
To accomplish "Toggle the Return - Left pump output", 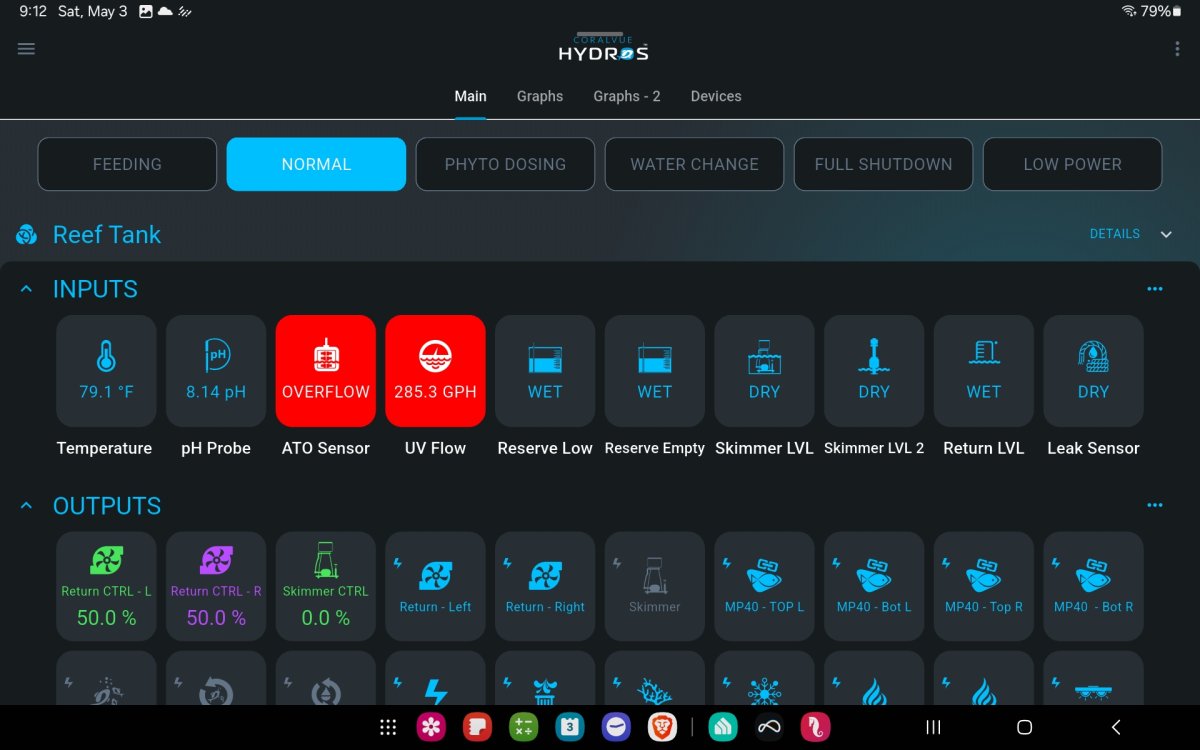I will pyautogui.click(x=435, y=586).
